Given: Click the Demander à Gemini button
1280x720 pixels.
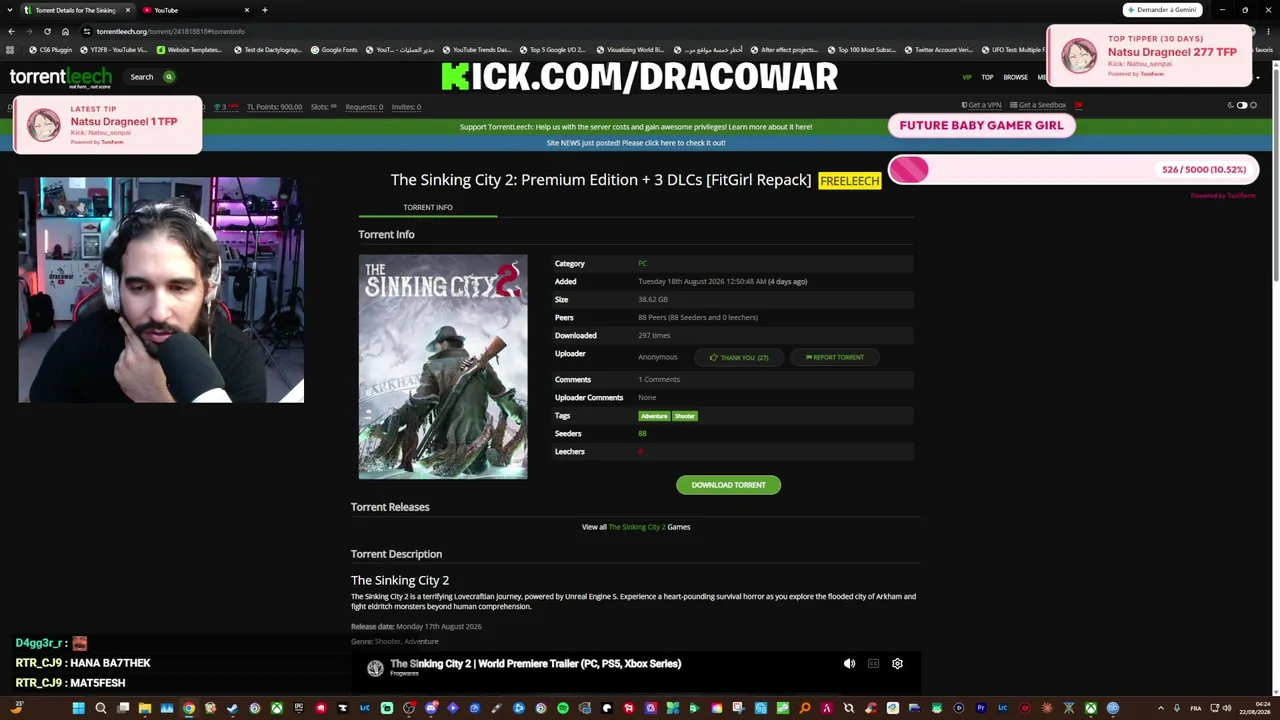Looking at the screenshot, I should (x=1162, y=10).
